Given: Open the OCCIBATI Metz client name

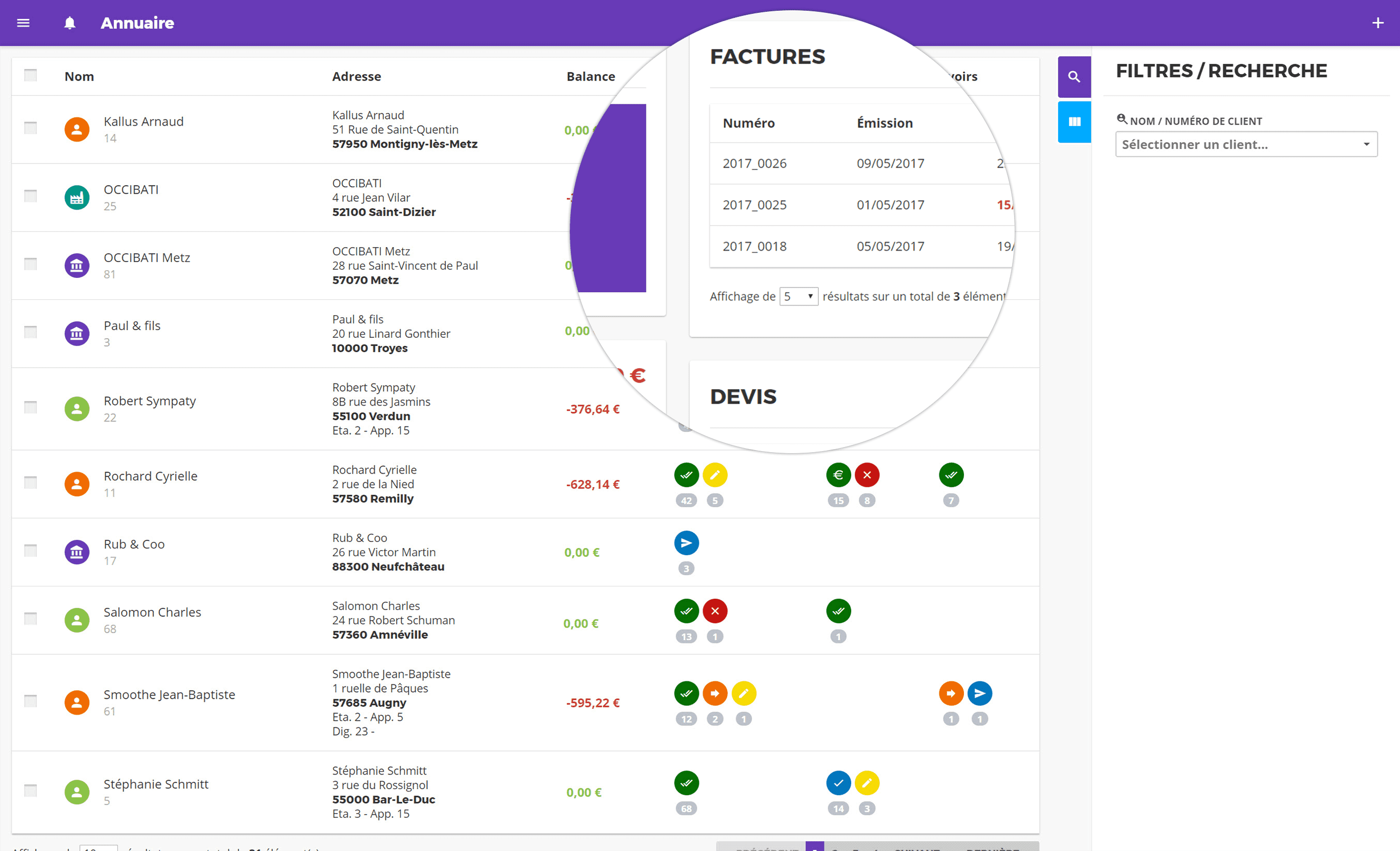Looking at the screenshot, I should point(147,257).
